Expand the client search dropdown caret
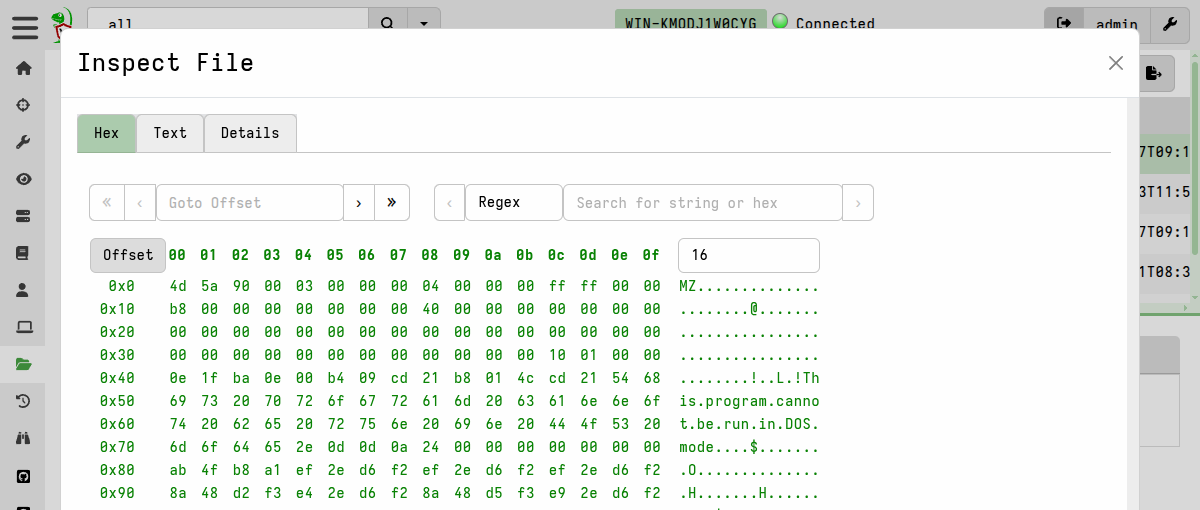The height and width of the screenshot is (510, 1200). [424, 24]
